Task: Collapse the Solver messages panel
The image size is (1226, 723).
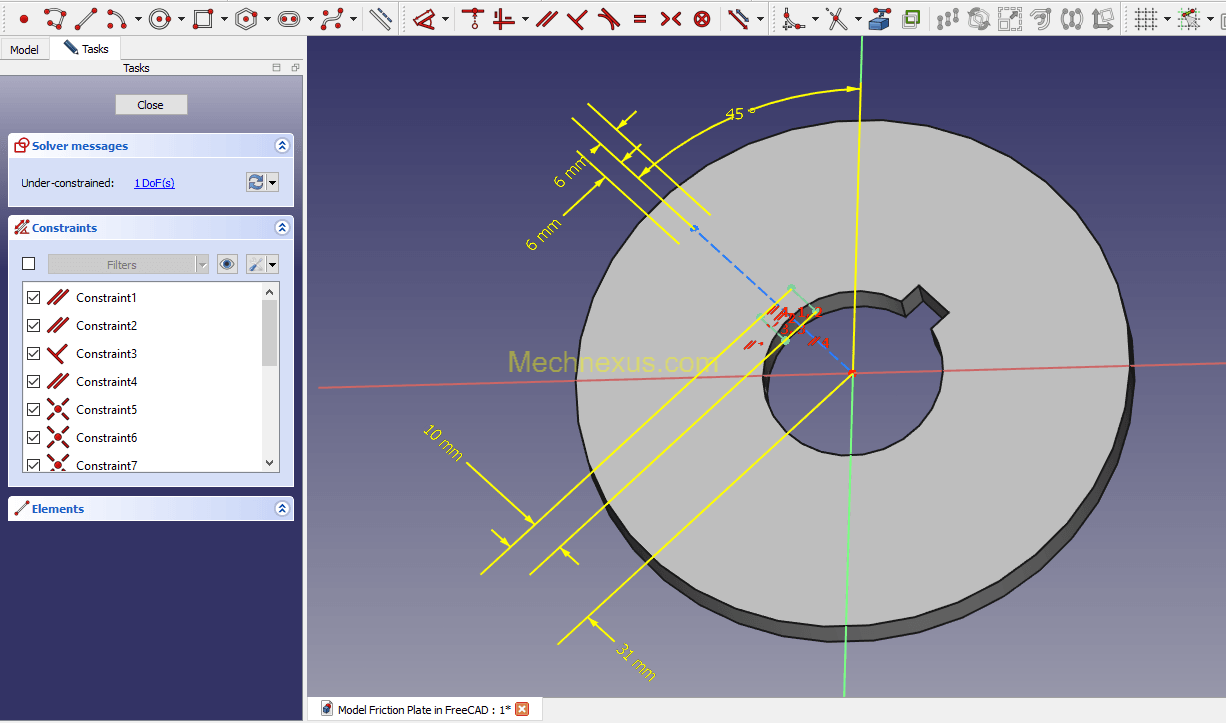Action: click(282, 146)
